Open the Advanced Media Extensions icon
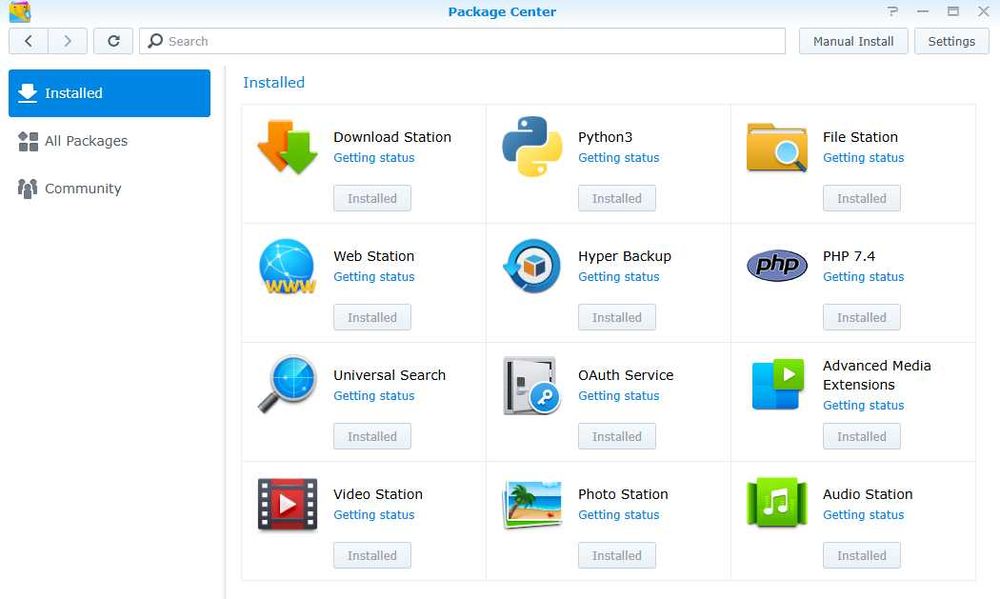This screenshot has height=599, width=1000. point(777,384)
